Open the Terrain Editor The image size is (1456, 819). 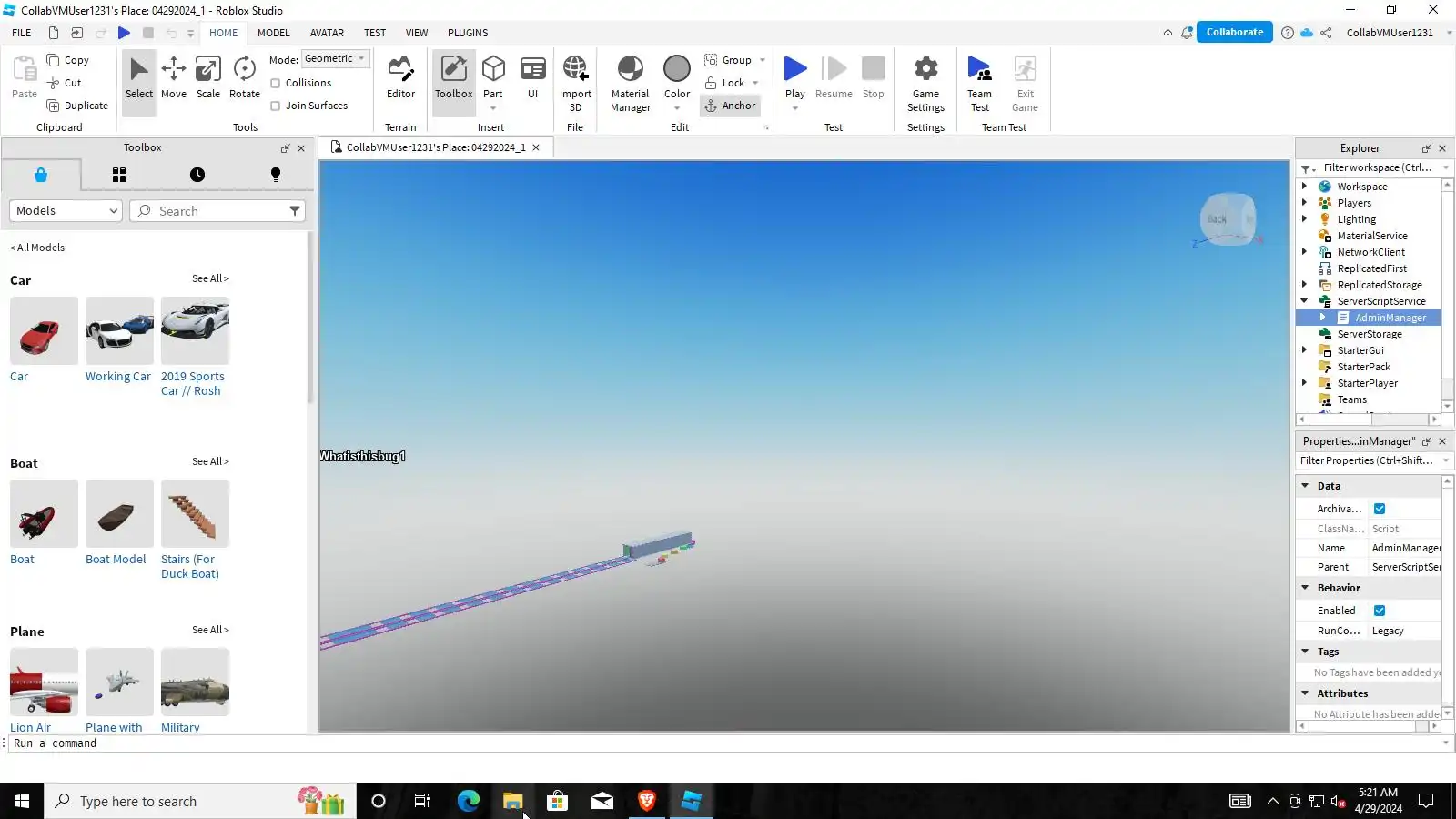tap(400, 78)
